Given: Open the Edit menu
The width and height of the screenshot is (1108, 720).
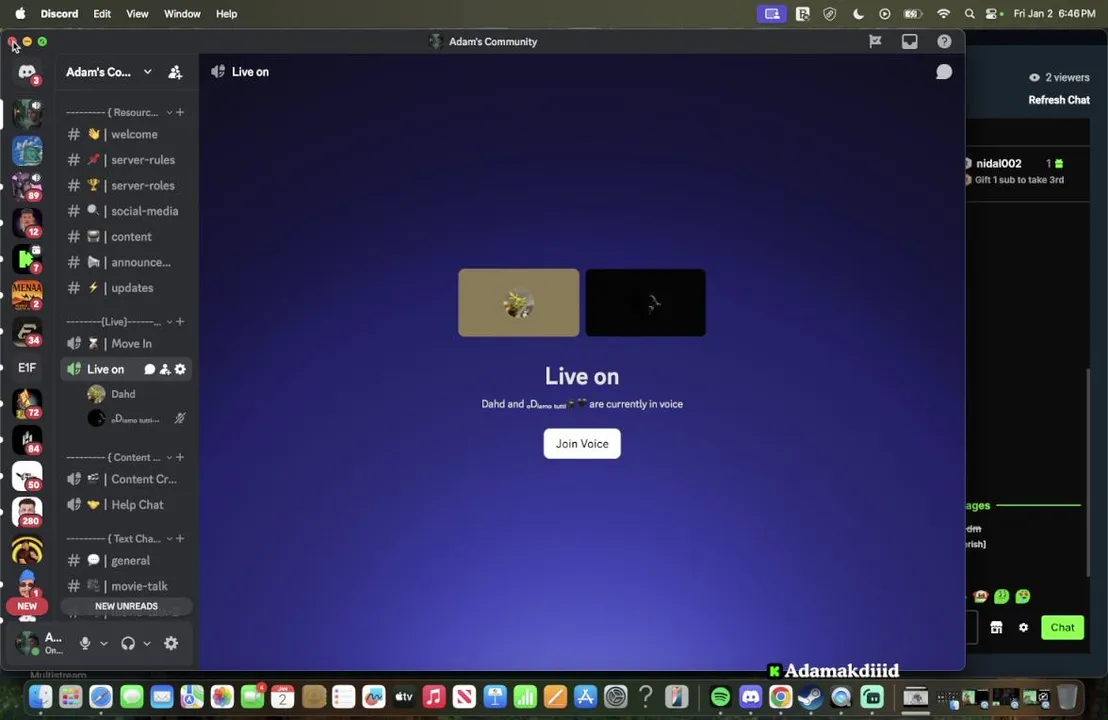Looking at the screenshot, I should pos(102,13).
